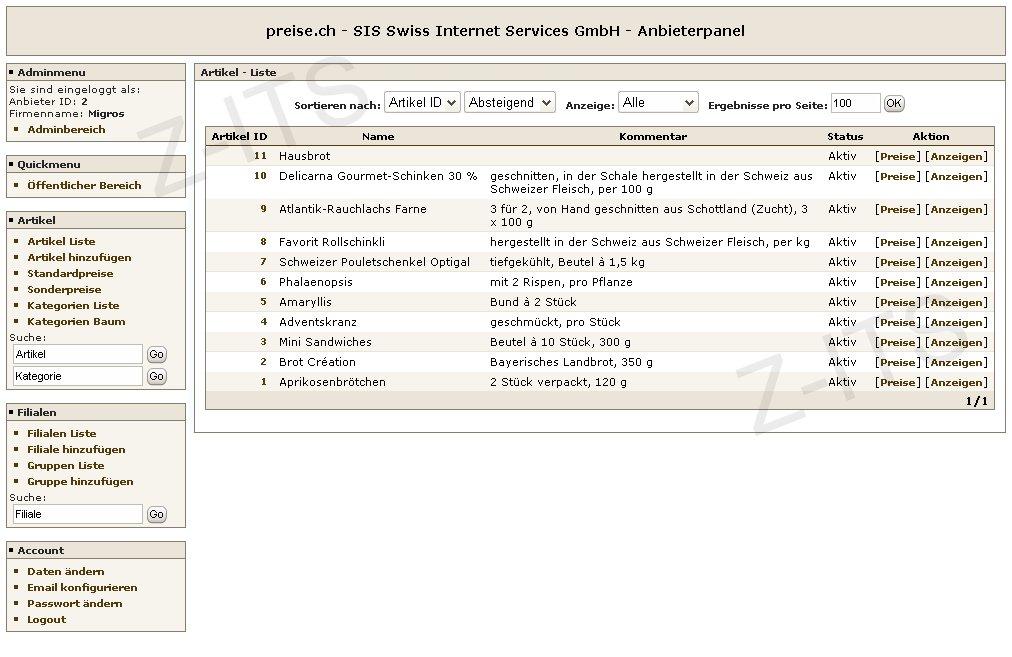Click the Artikel ID column header
The height and width of the screenshot is (657, 1012).
(x=239, y=136)
